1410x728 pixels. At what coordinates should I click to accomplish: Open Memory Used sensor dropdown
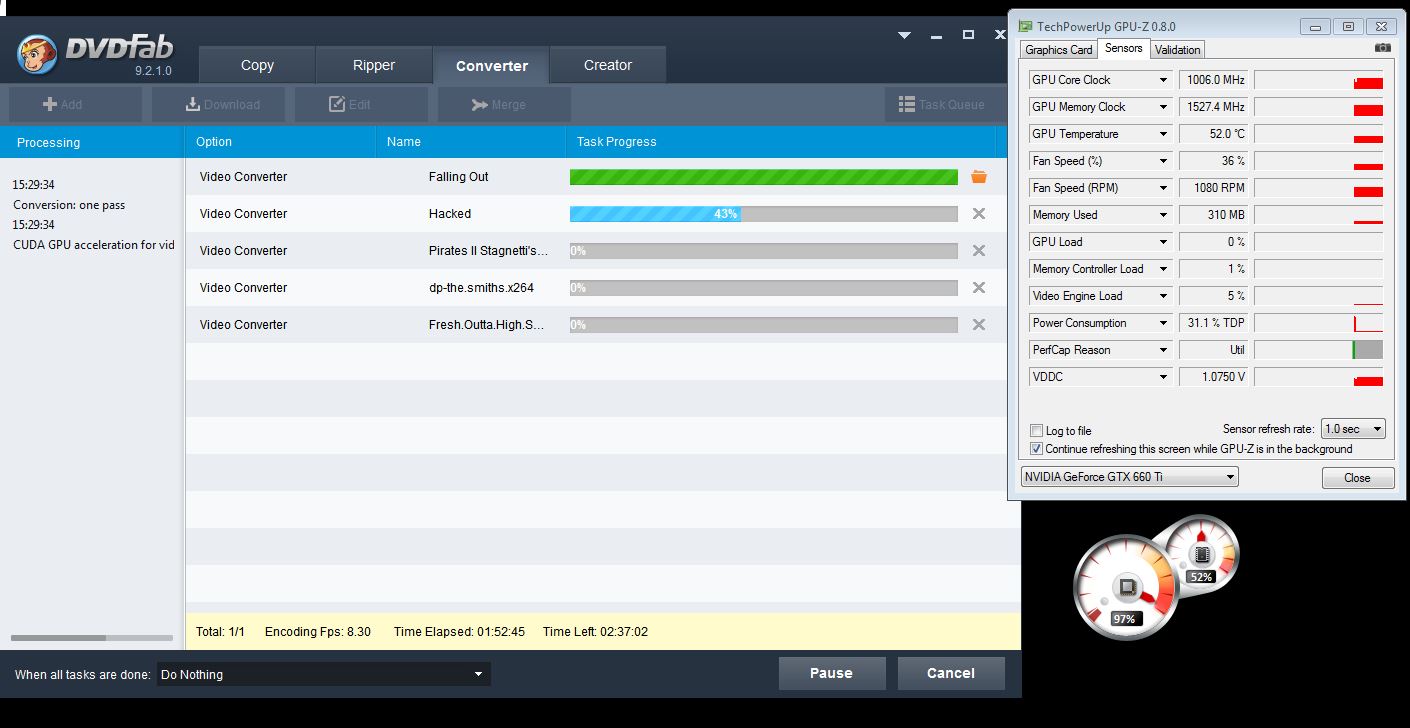click(1163, 215)
